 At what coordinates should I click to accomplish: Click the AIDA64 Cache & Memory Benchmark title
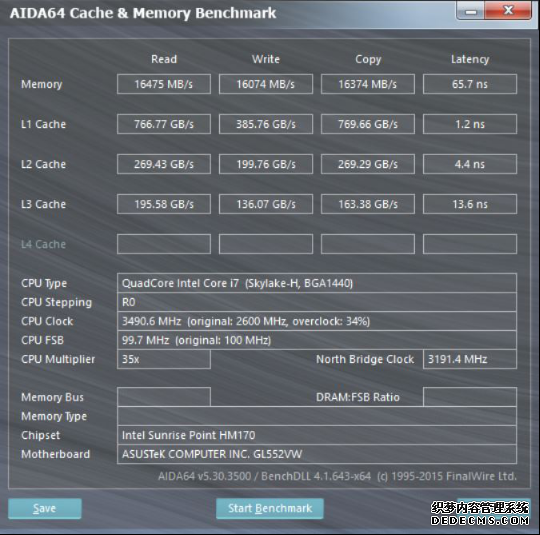143,13
